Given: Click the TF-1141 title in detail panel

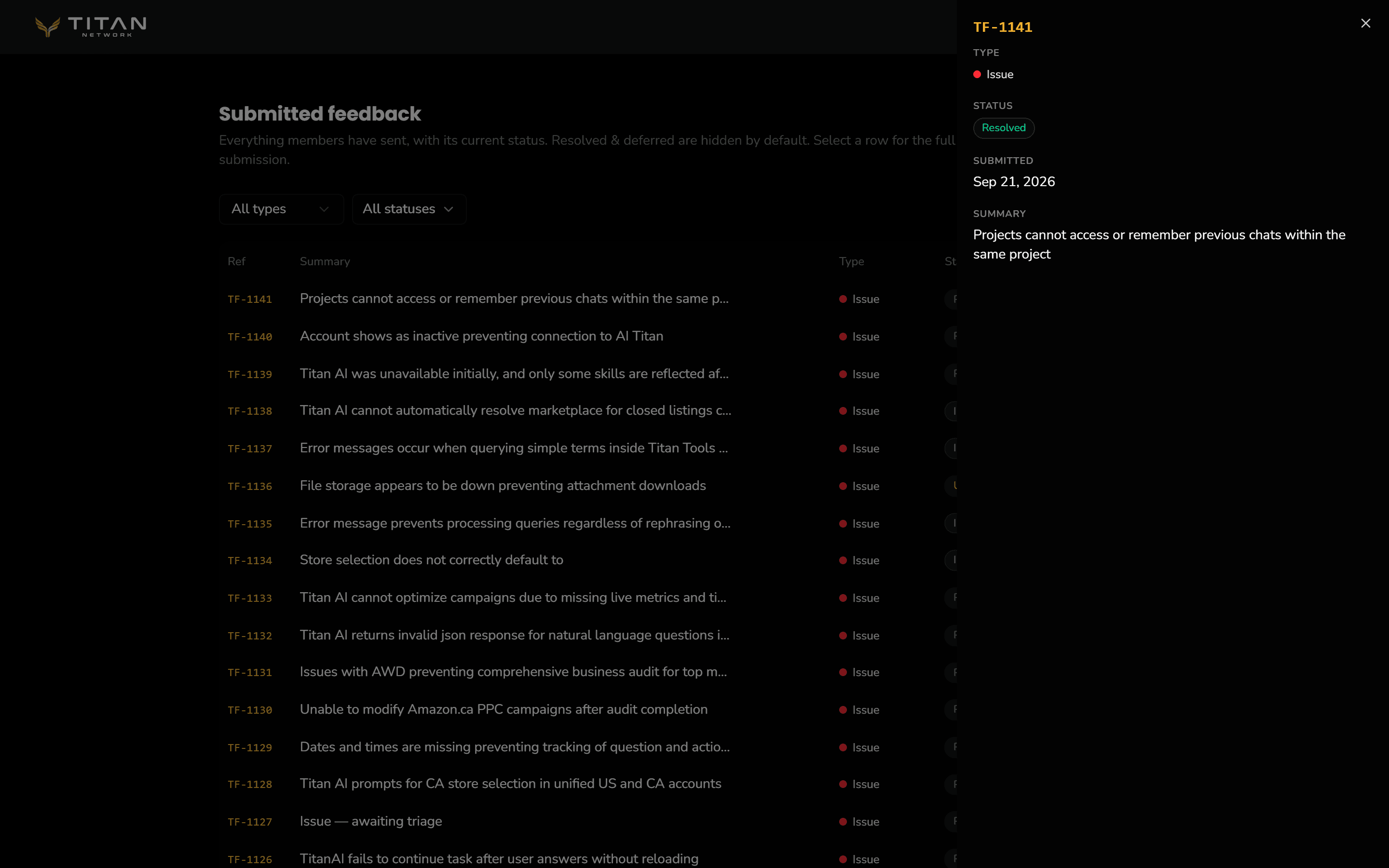Looking at the screenshot, I should (1003, 27).
